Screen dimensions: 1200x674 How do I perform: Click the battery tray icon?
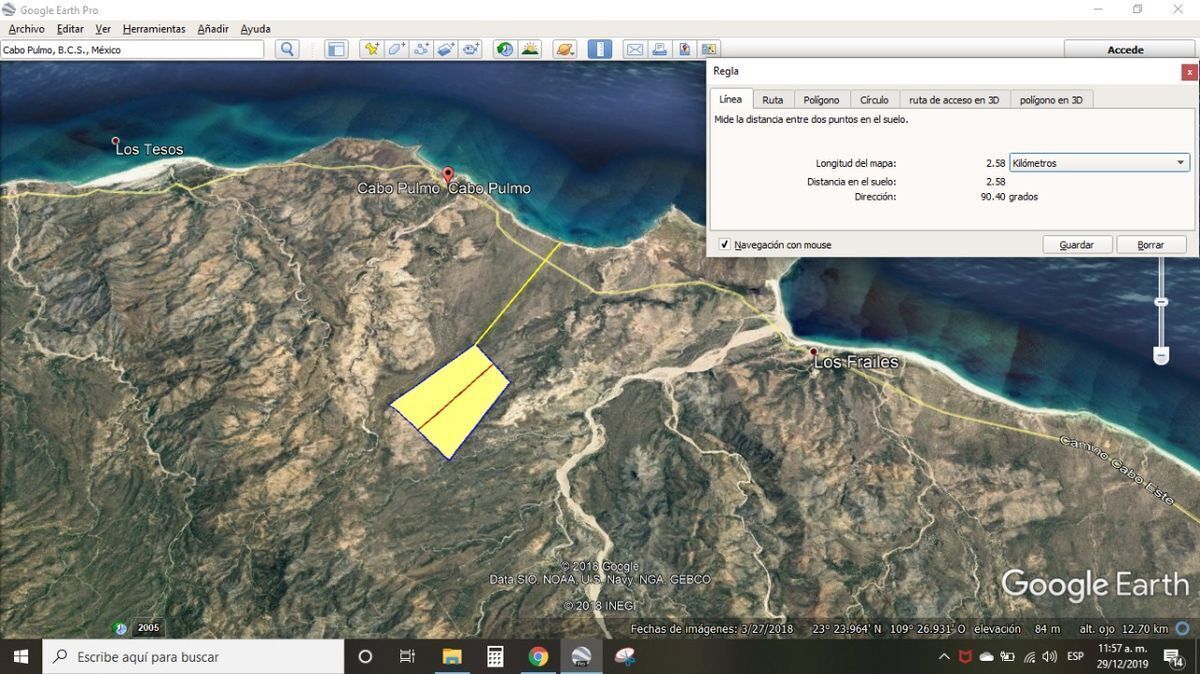1007,656
